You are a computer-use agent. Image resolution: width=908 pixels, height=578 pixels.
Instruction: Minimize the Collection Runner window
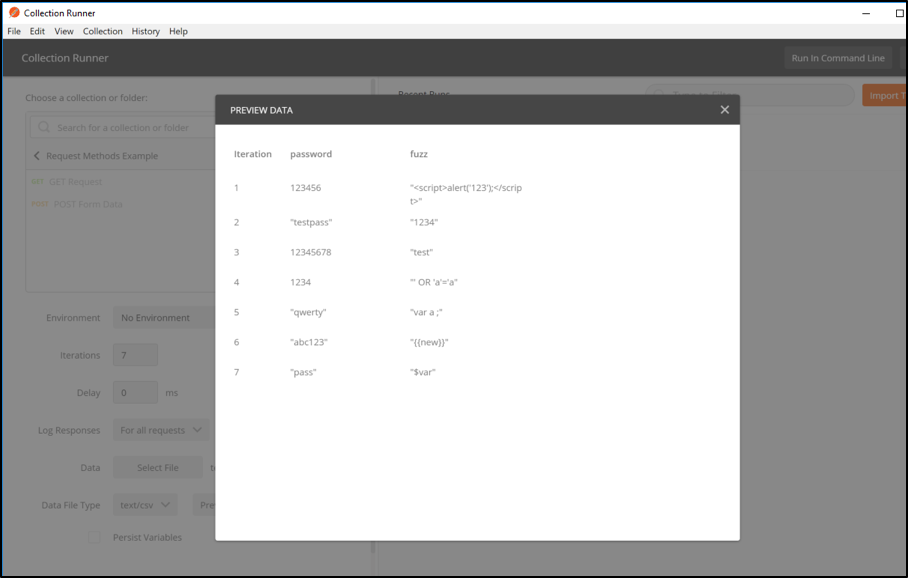point(864,13)
